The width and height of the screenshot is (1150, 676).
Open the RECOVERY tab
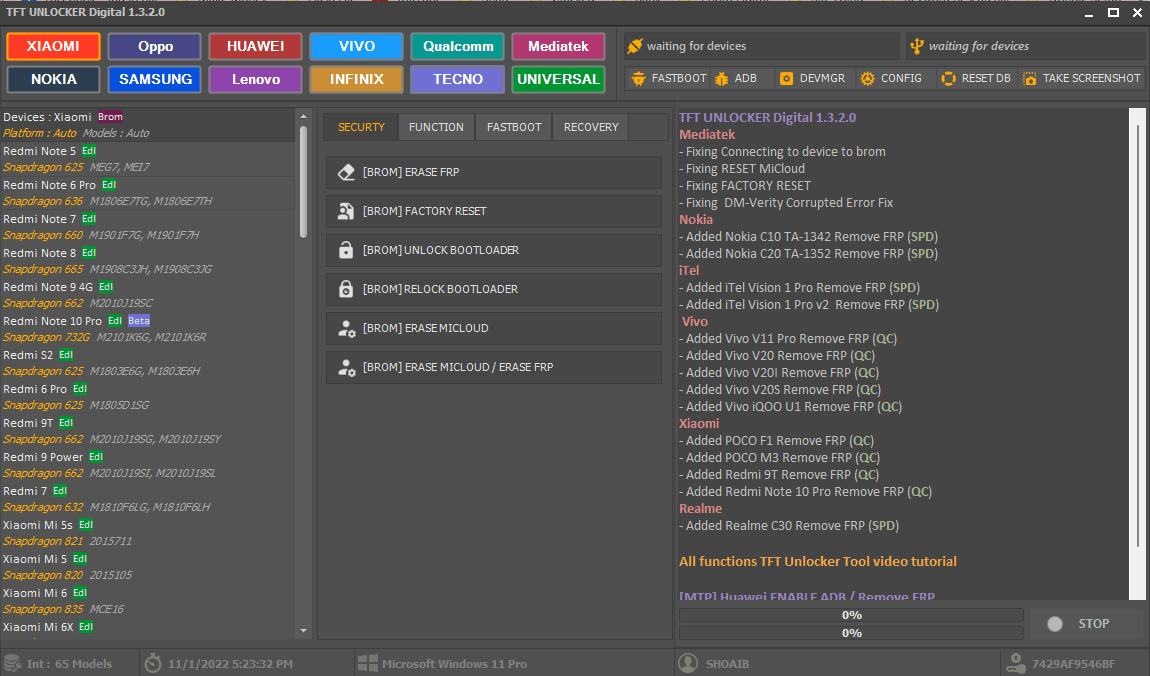(591, 127)
